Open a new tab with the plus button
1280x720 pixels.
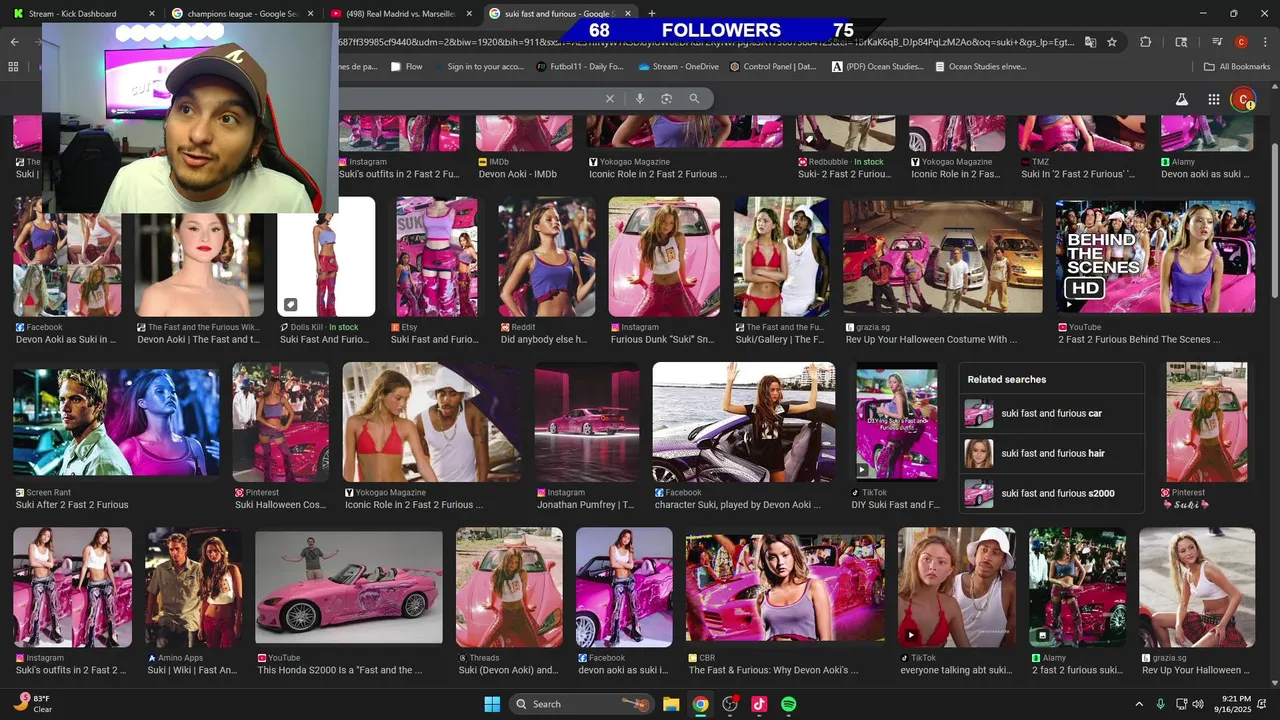point(652,13)
